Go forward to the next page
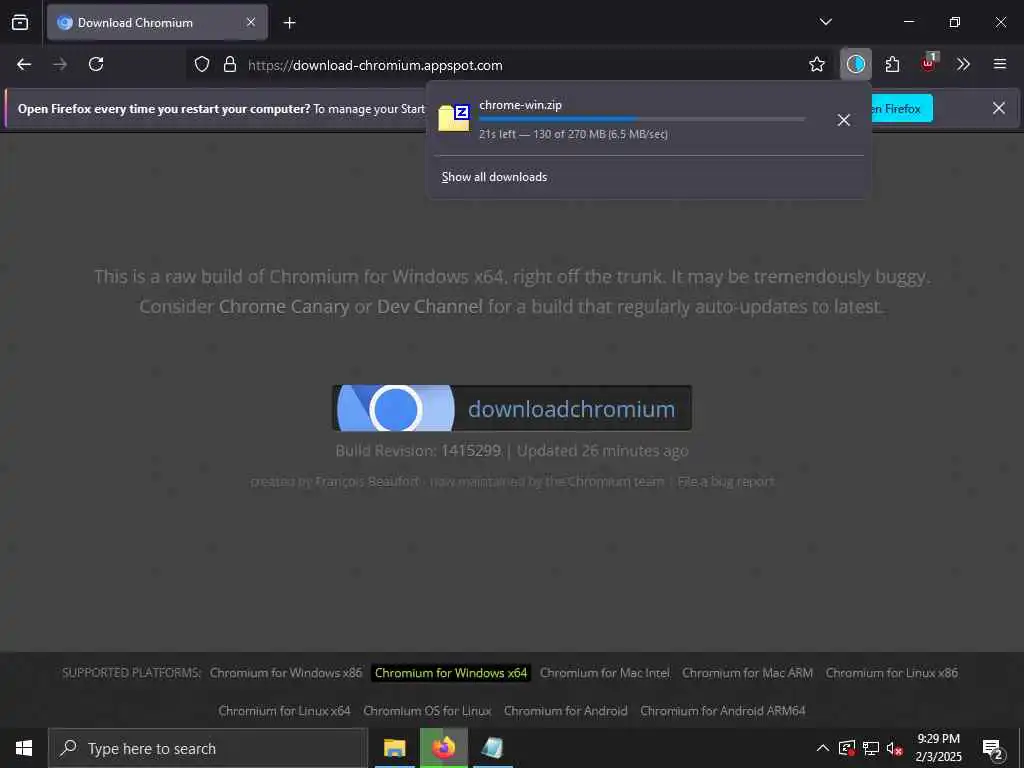The width and height of the screenshot is (1024, 768). point(60,64)
